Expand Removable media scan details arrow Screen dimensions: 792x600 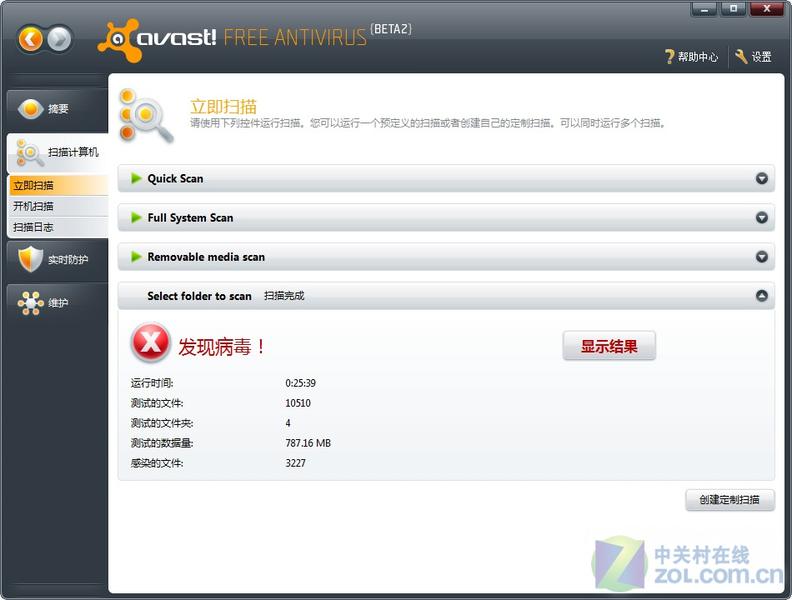[x=762, y=257]
